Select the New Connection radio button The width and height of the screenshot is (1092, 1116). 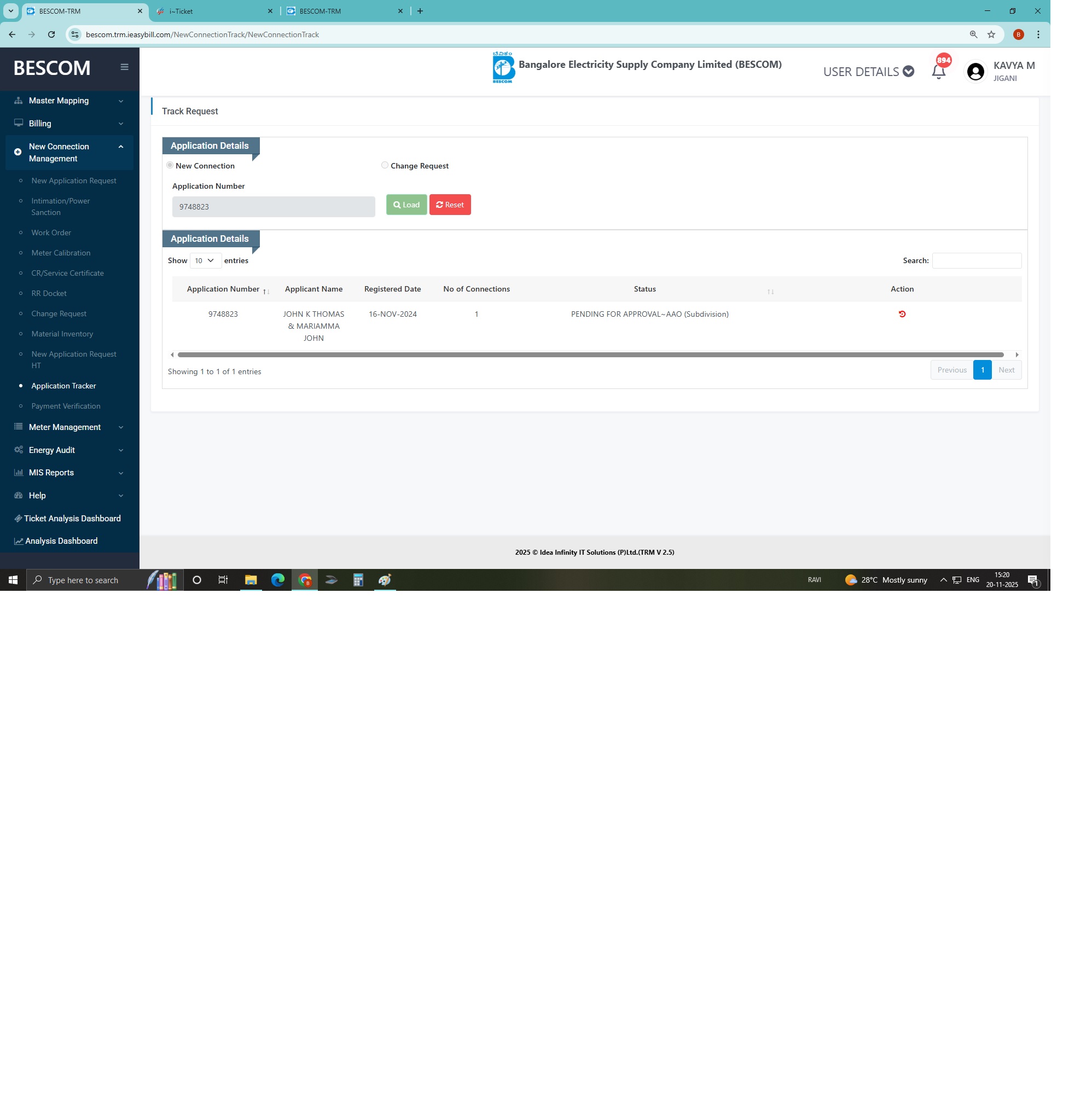170,165
